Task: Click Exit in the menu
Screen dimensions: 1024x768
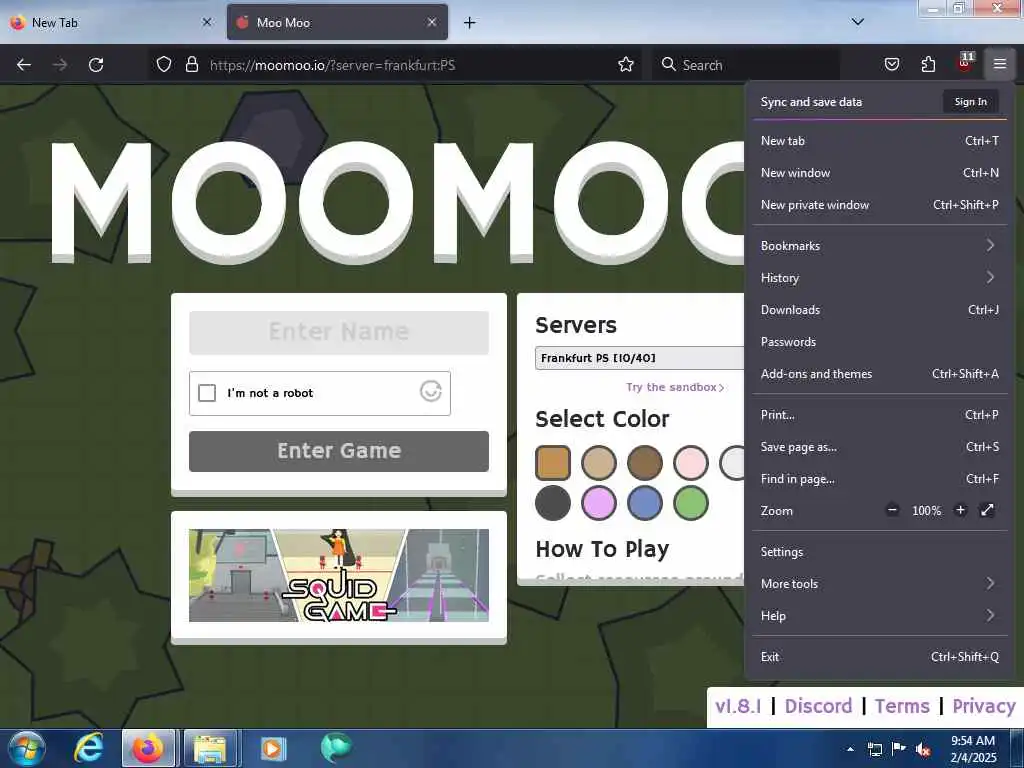Action: click(x=879, y=656)
